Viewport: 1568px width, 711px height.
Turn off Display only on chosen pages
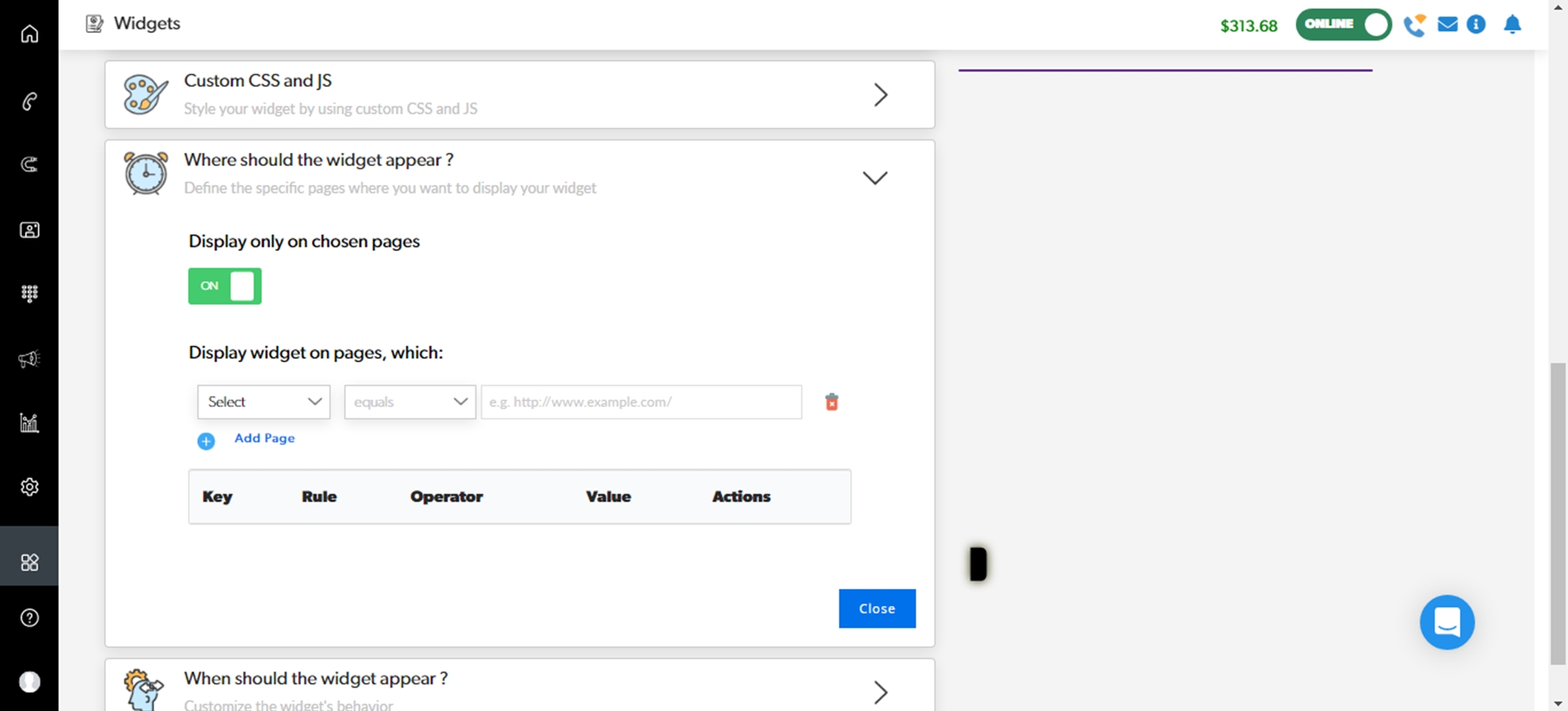tap(224, 286)
